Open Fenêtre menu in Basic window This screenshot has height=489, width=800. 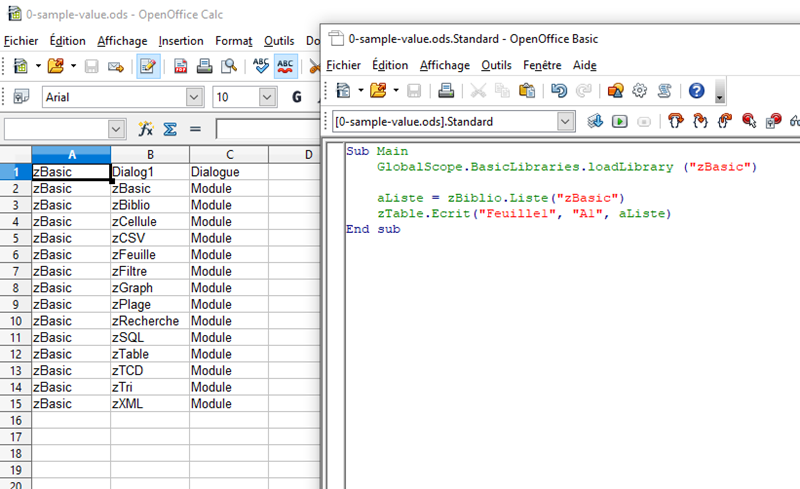pos(542,65)
